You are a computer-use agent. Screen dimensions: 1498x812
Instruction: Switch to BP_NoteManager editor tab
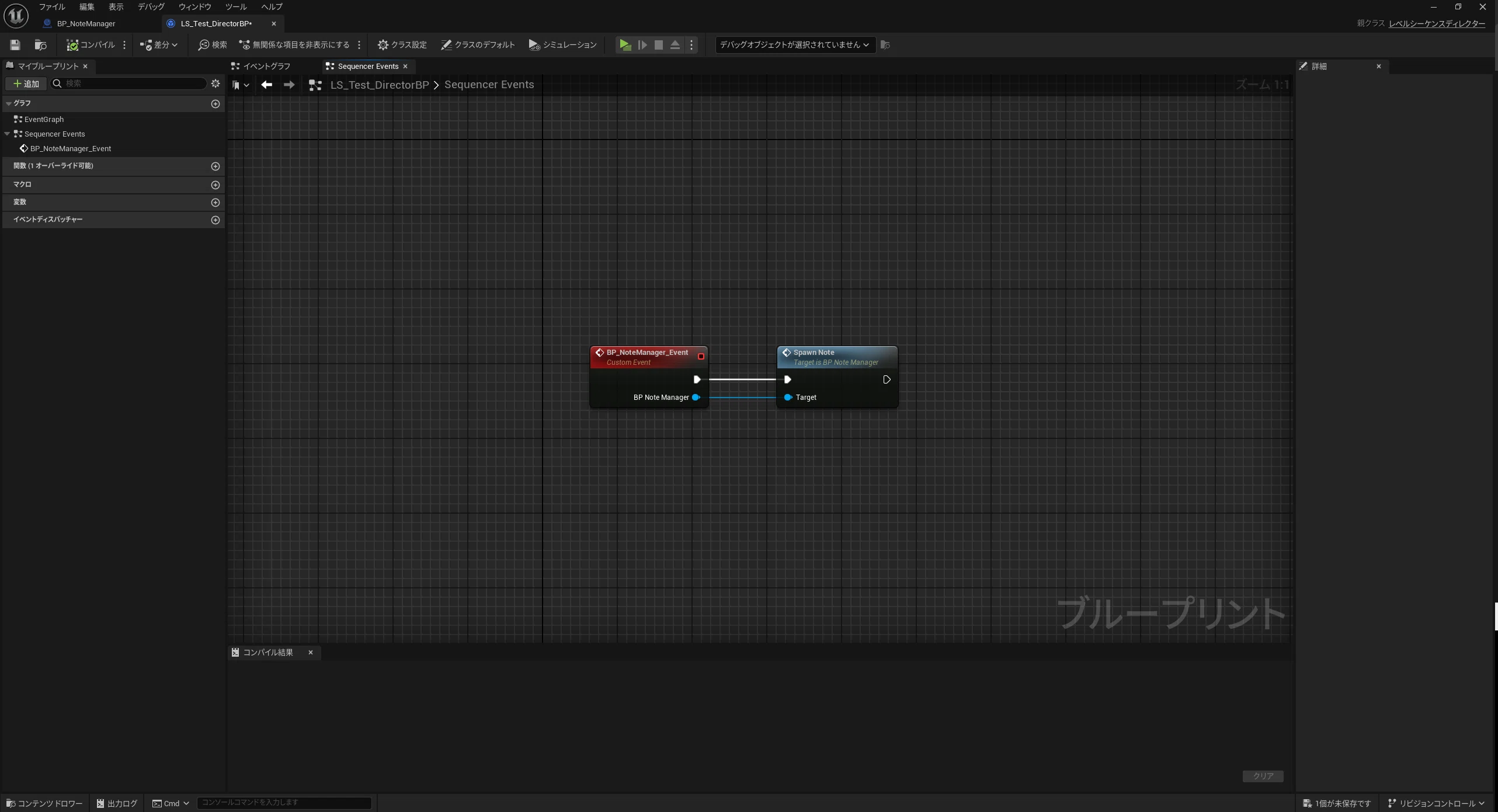click(x=86, y=24)
